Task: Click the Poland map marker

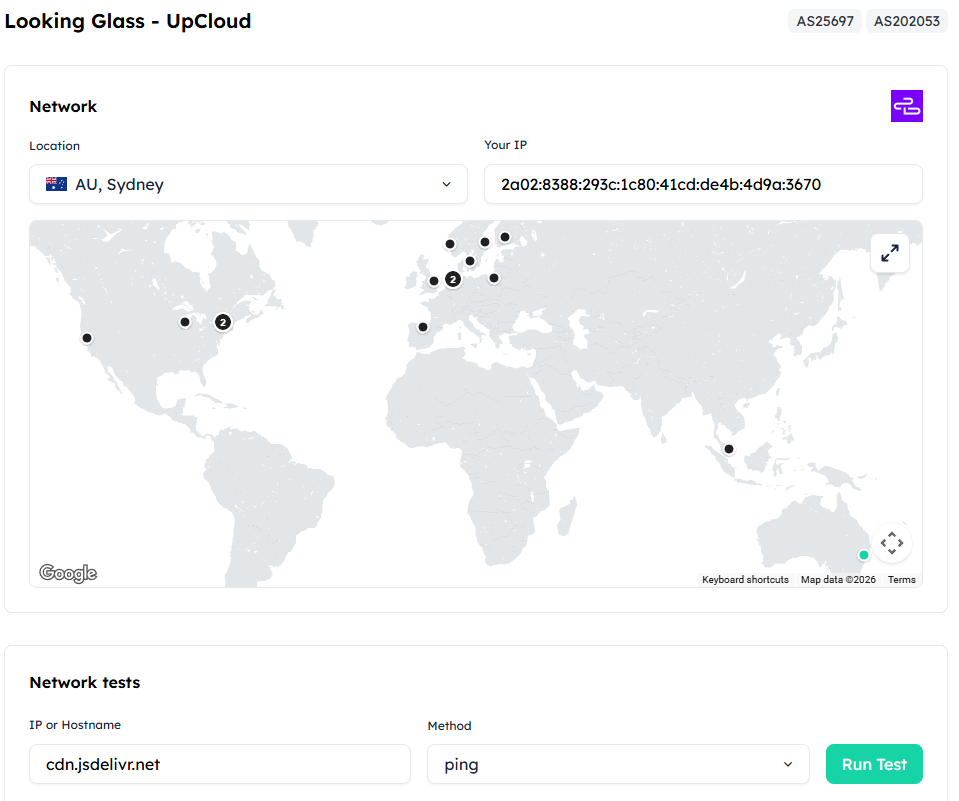Action: tap(494, 278)
